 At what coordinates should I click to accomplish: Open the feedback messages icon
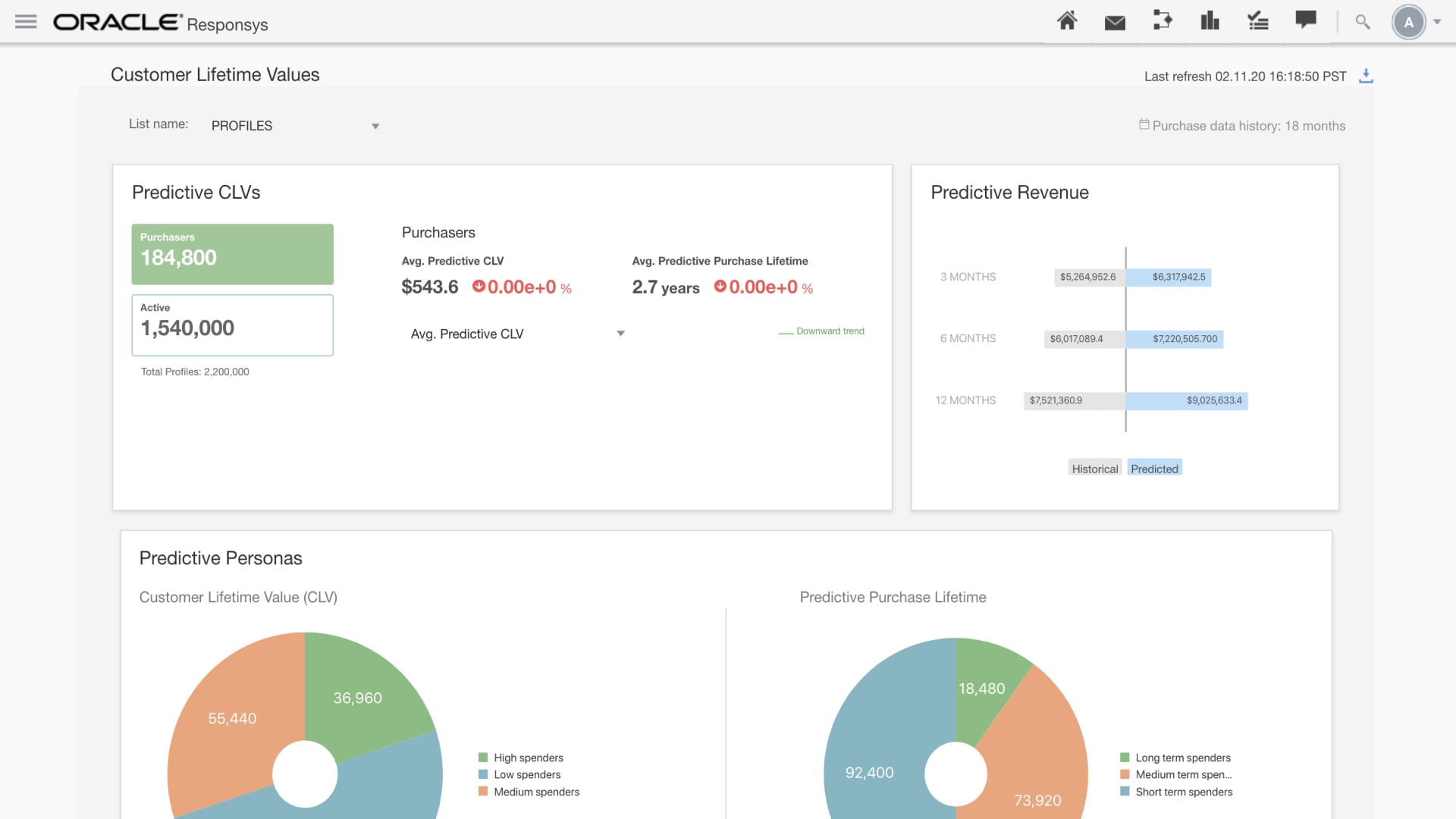(1306, 21)
